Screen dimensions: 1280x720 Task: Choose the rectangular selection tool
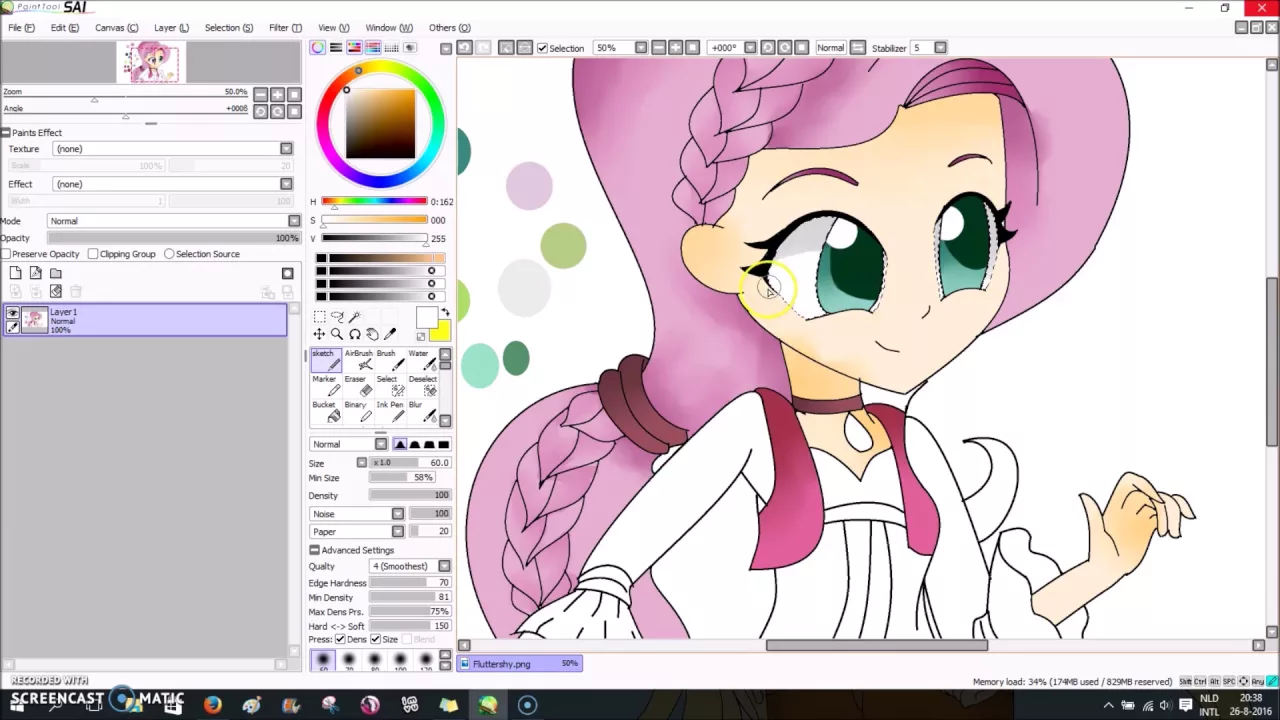point(319,316)
